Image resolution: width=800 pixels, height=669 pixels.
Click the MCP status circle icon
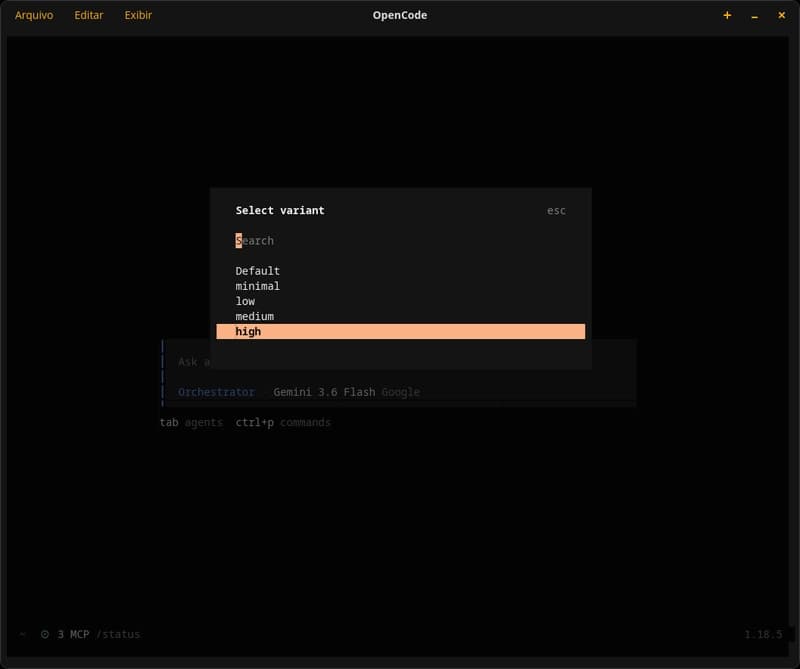45,634
